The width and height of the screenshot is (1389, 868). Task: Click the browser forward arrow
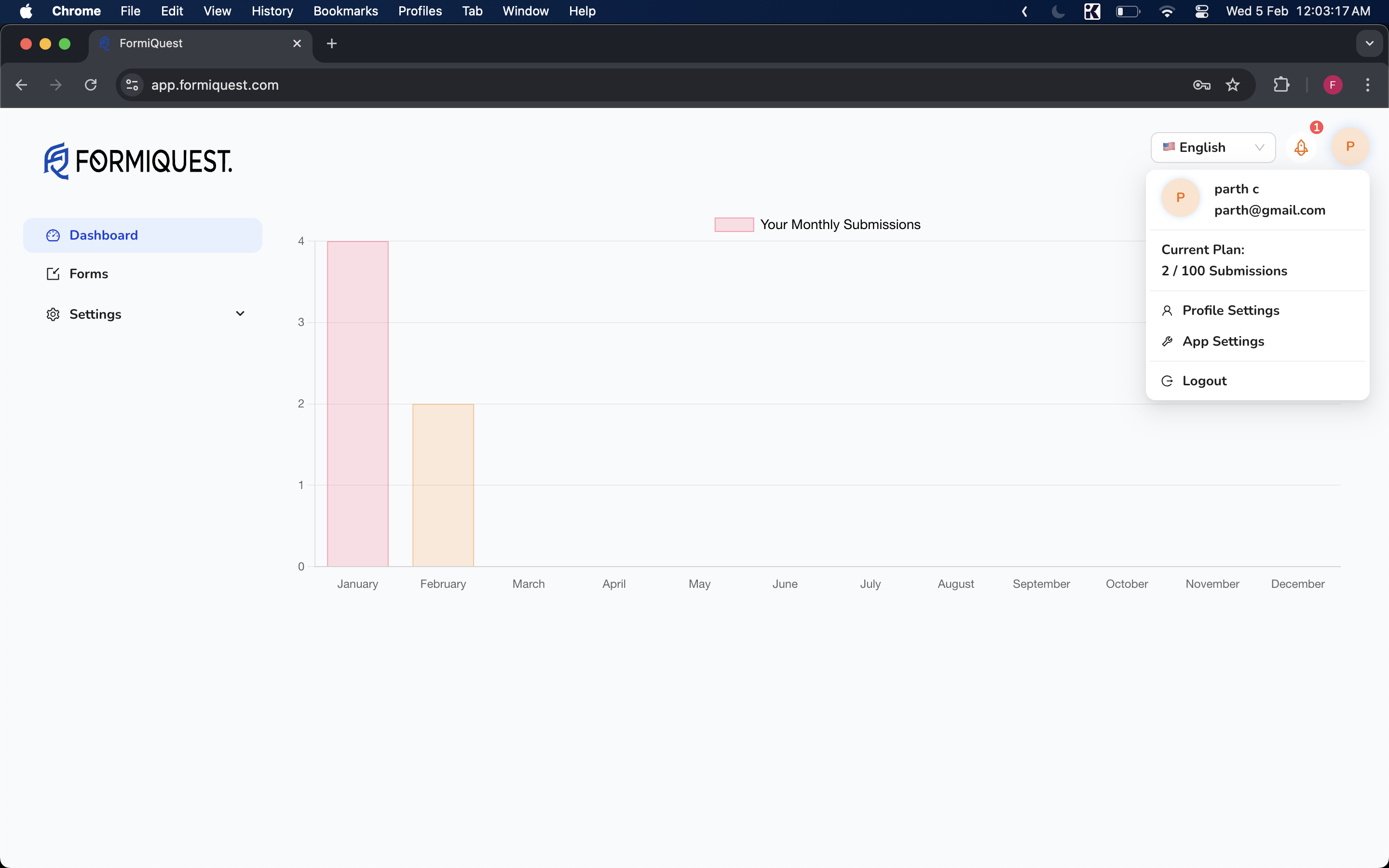[x=55, y=85]
